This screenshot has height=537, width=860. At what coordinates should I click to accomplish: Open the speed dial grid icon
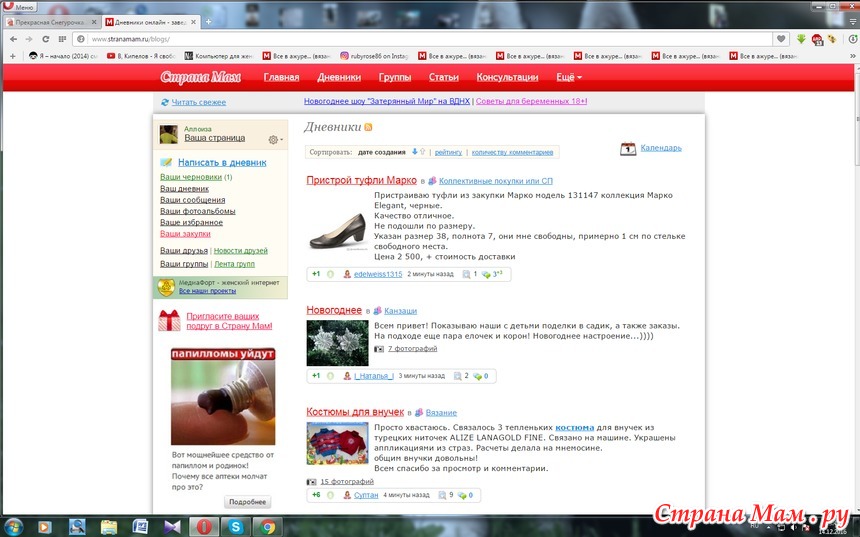pyautogui.click(x=62, y=39)
